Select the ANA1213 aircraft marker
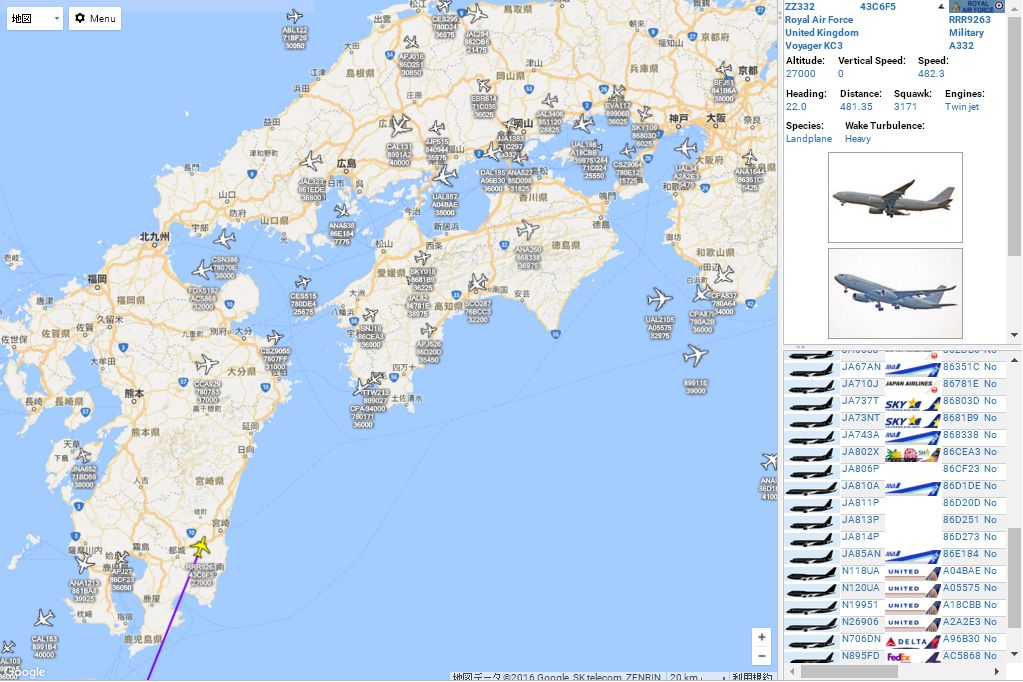Screen dimensions: 1023x682 pyautogui.click(x=84, y=562)
